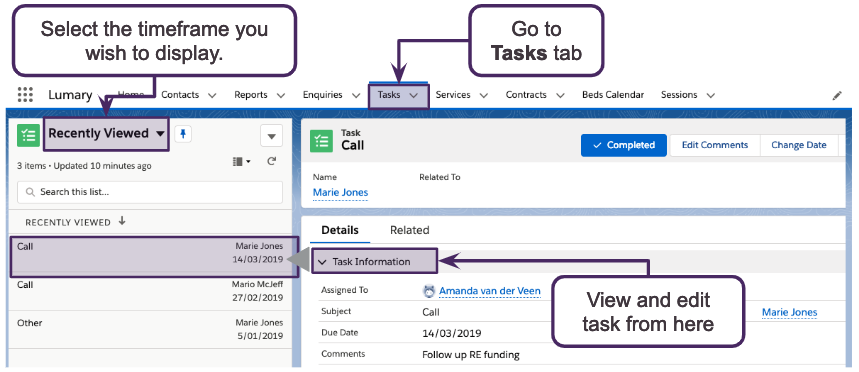Click the Edit Comments button
Screen dimensions: 859x372
pyautogui.click(x=715, y=145)
